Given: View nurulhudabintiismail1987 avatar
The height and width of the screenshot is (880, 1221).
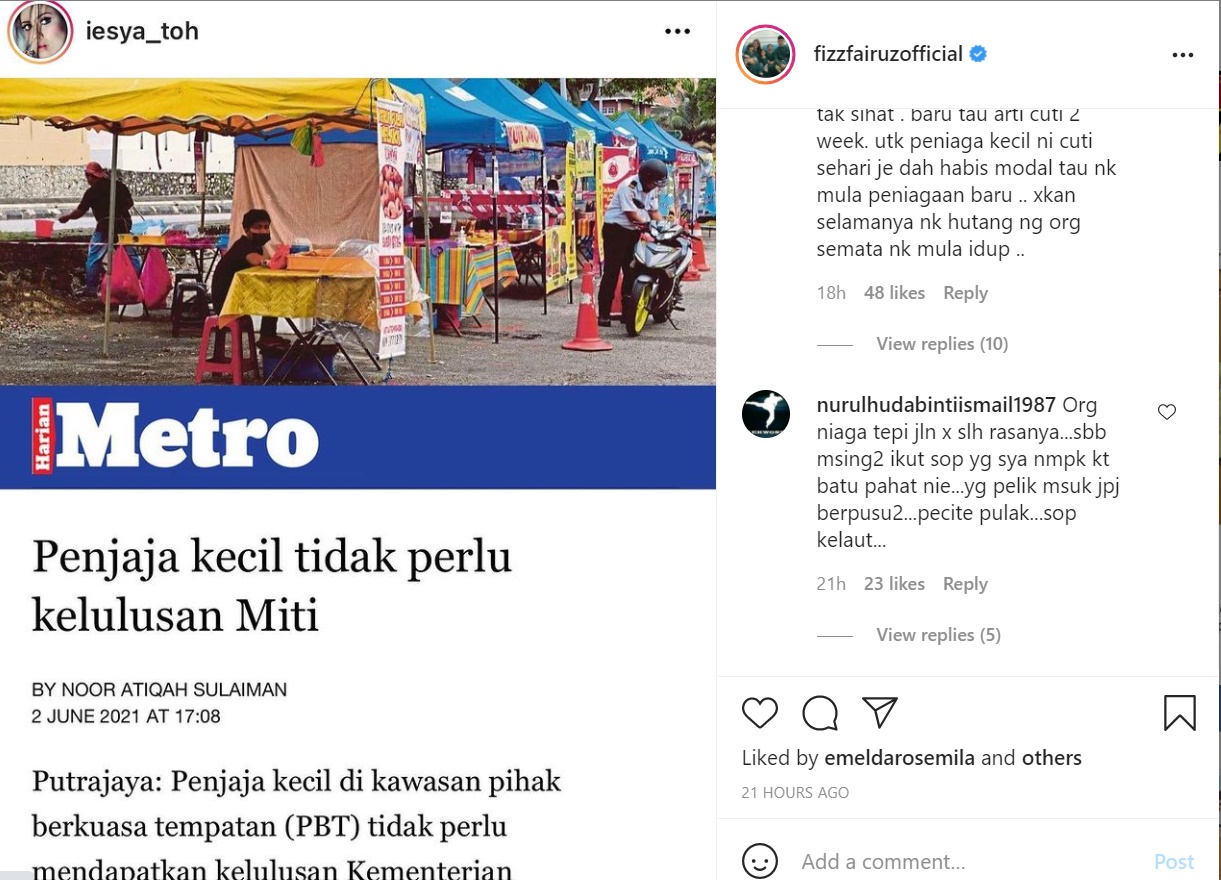Looking at the screenshot, I should (766, 414).
